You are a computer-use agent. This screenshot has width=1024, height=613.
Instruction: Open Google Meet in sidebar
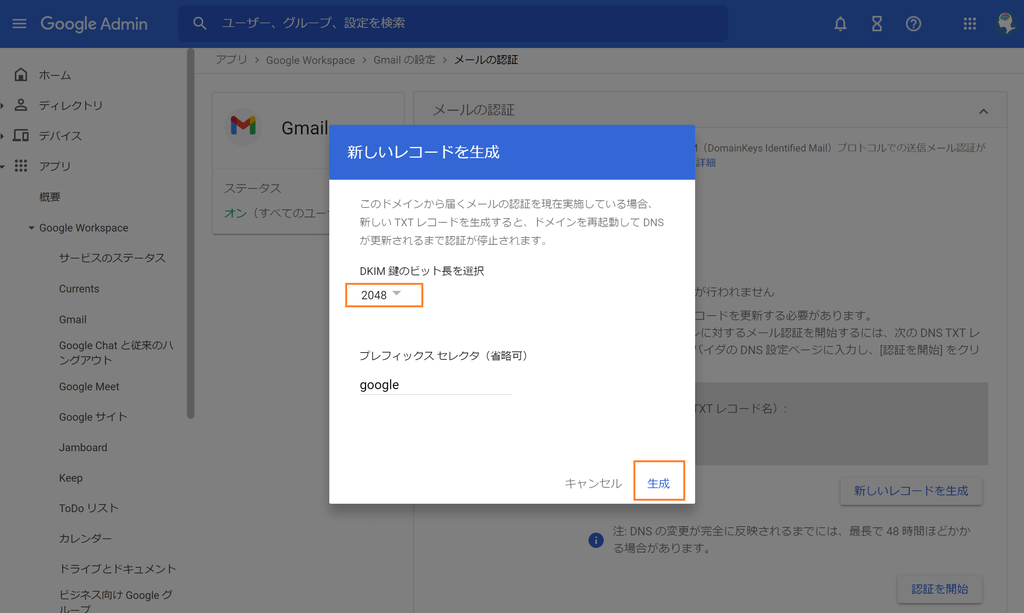click(x=89, y=386)
